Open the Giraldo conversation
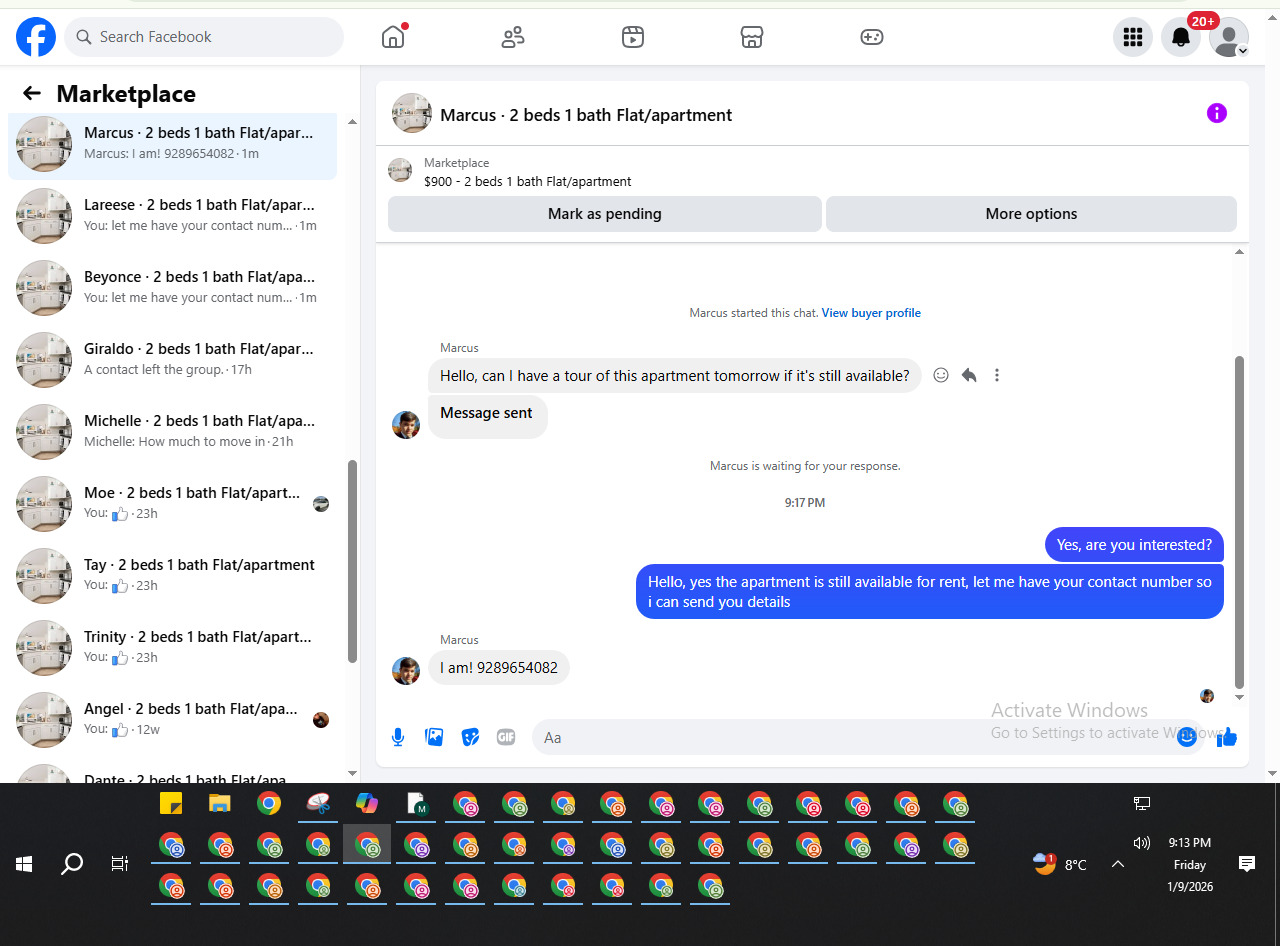This screenshot has width=1280, height=946. tap(172, 360)
